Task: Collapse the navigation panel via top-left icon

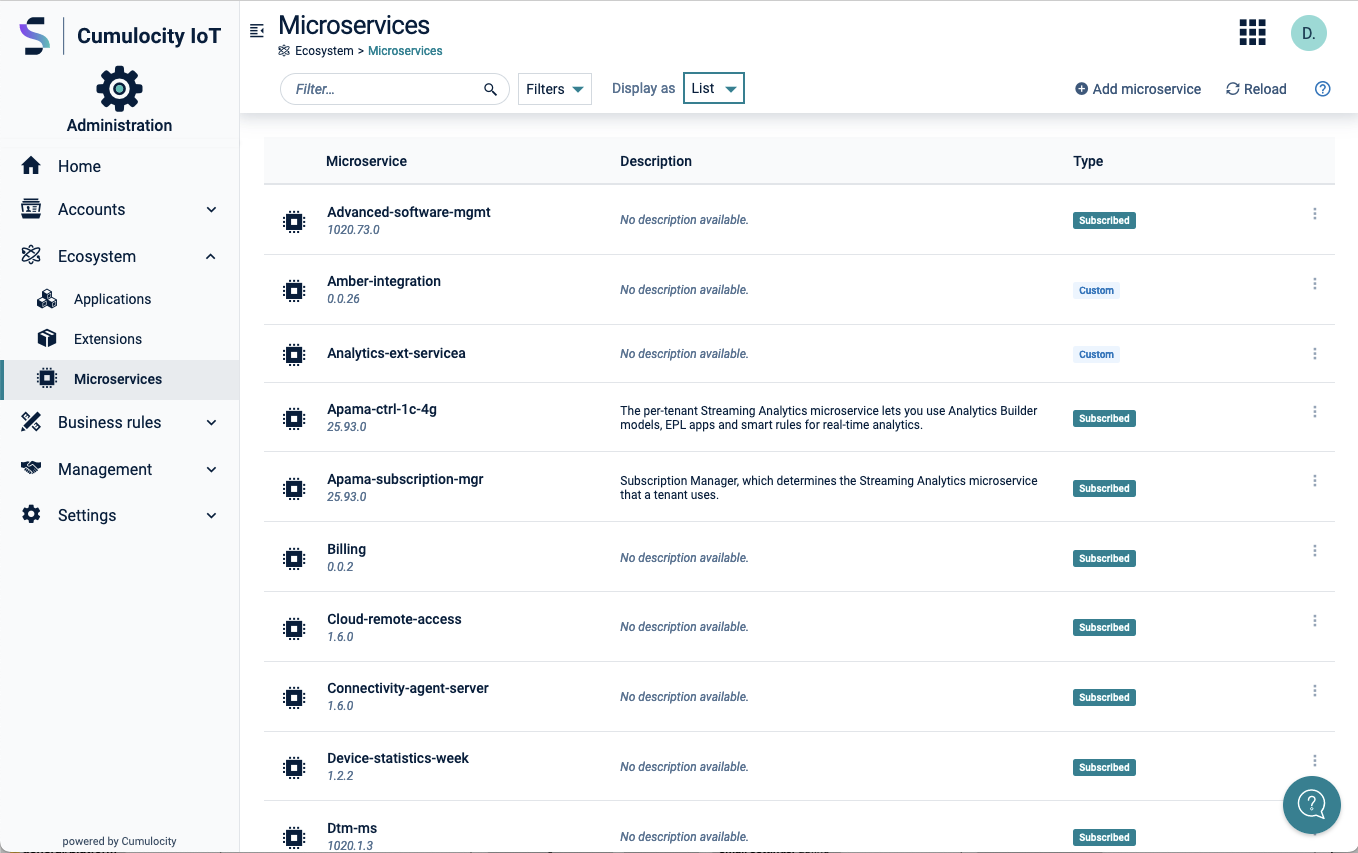Action: tap(257, 30)
